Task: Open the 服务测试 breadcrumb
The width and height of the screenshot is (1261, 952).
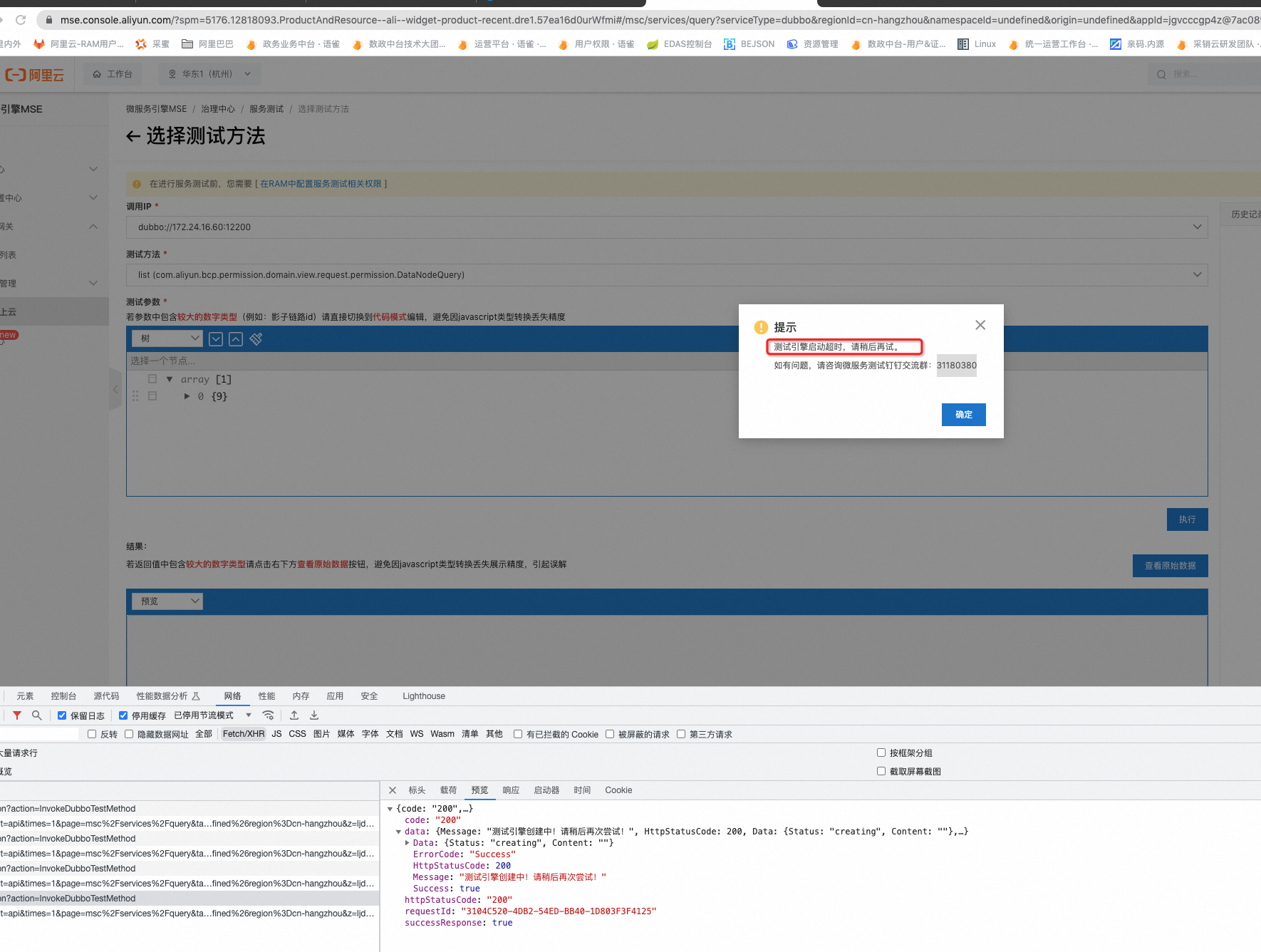Action: pyautogui.click(x=266, y=109)
